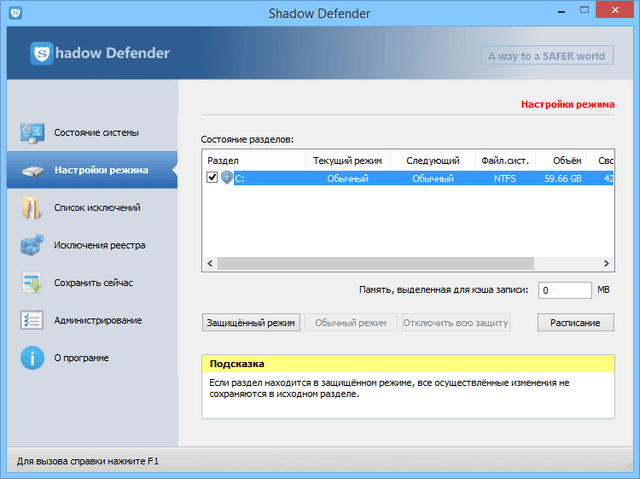
Task: Sort by 'Текущий режим' column header
Action: pos(347,160)
